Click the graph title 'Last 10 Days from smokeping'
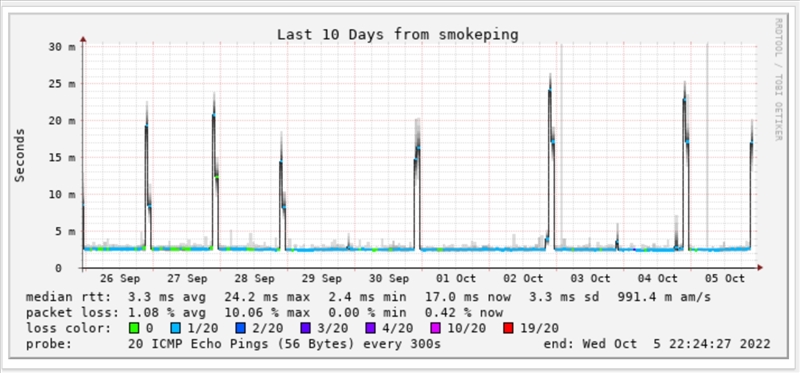Screen dimensions: 800x373 (x=398, y=35)
